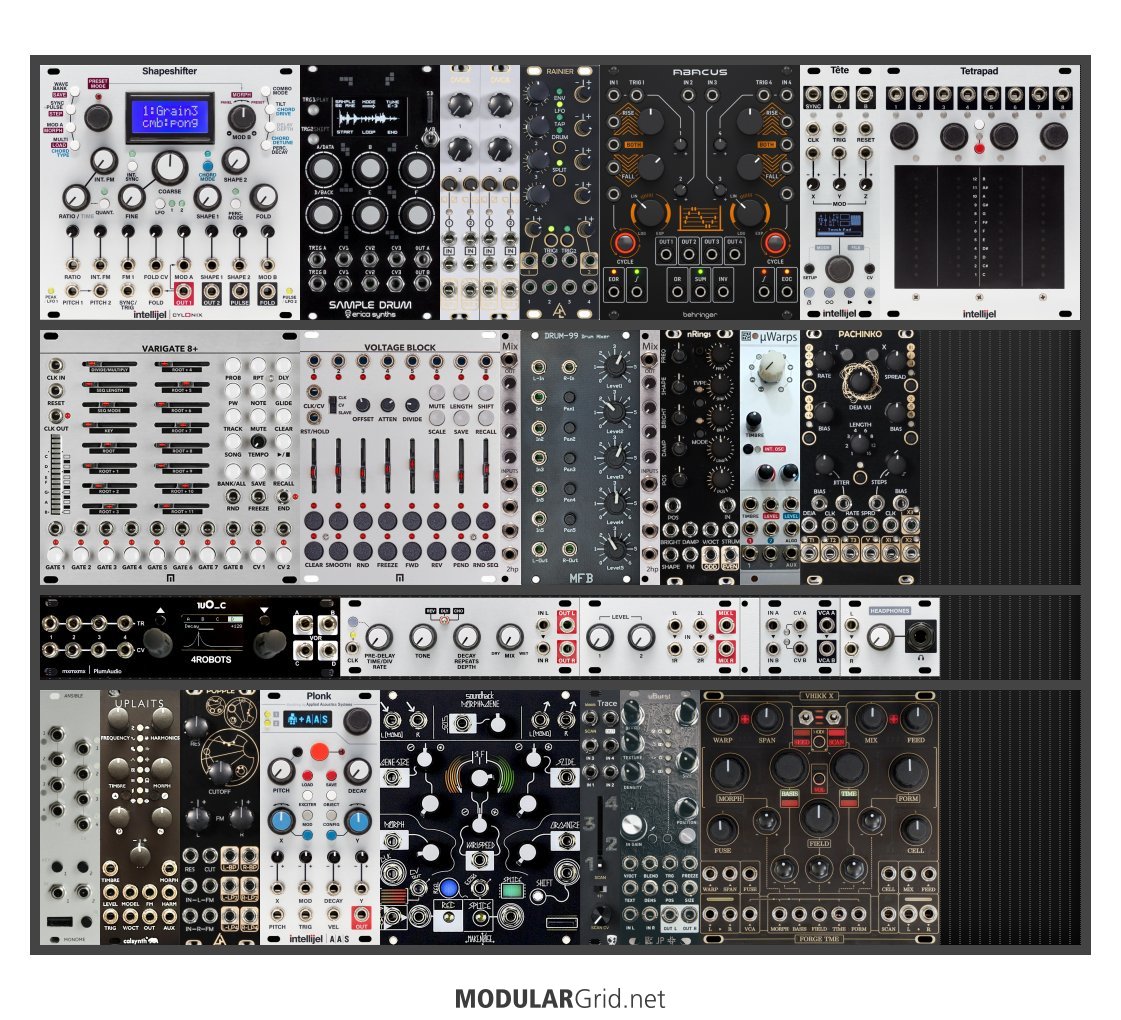Click the CUTOFF knob on the filter module

pyautogui.click(x=219, y=771)
